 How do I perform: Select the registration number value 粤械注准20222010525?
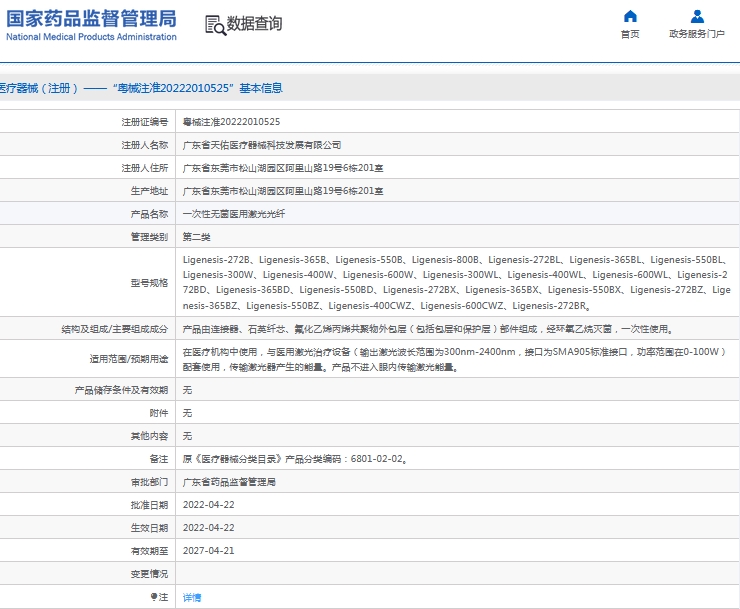point(231,122)
